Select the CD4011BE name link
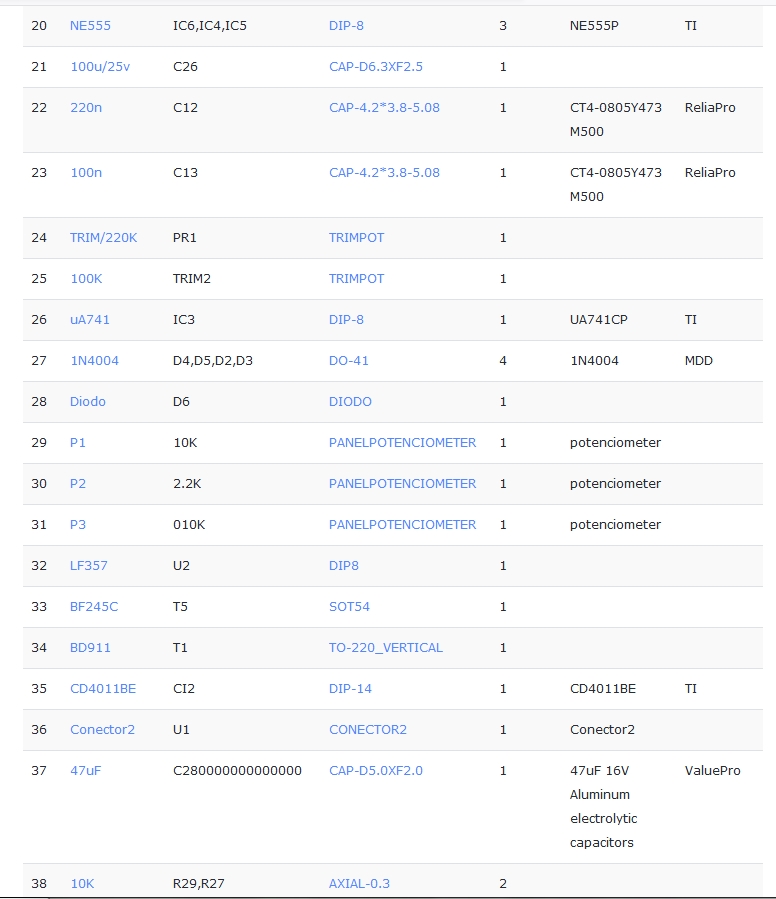The image size is (776, 899). click(102, 689)
